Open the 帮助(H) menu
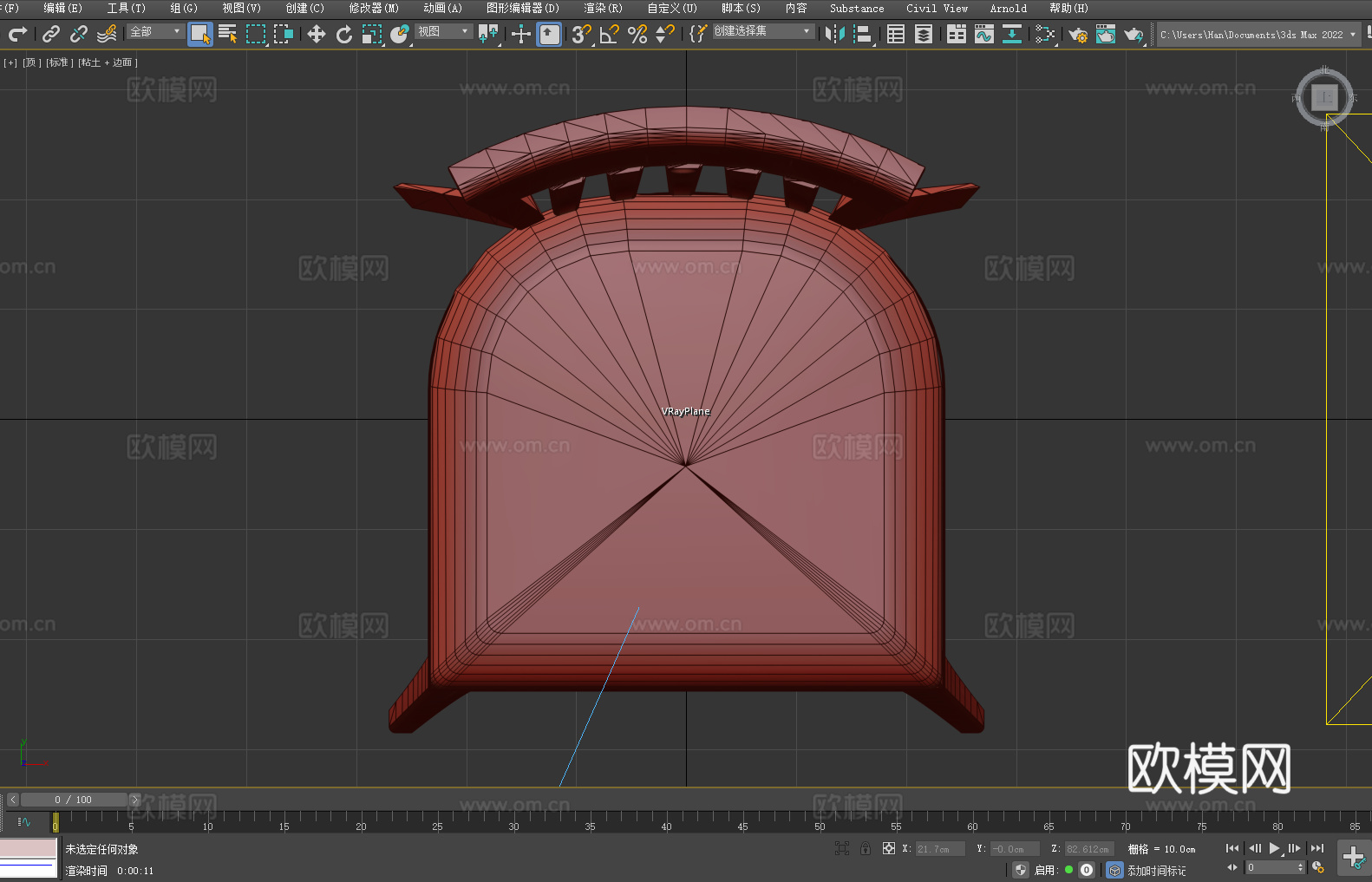 coord(1068,8)
